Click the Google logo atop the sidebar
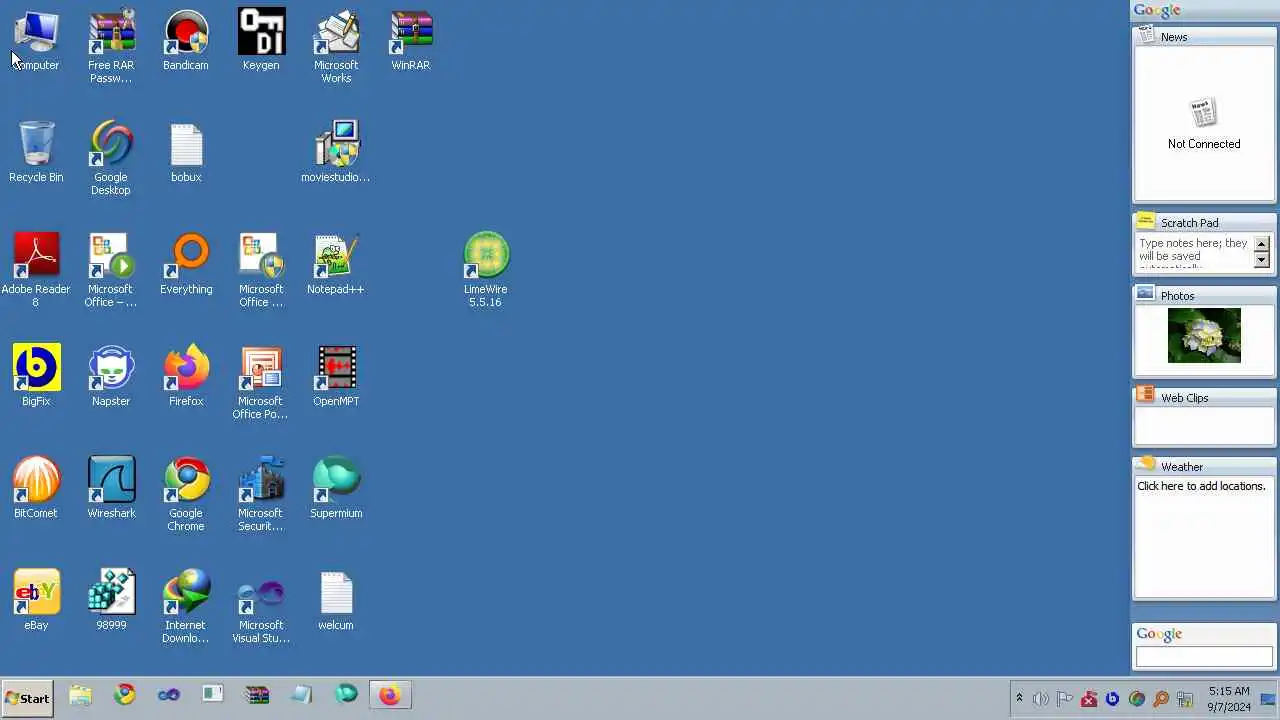Image resolution: width=1280 pixels, height=720 pixels. (1157, 11)
